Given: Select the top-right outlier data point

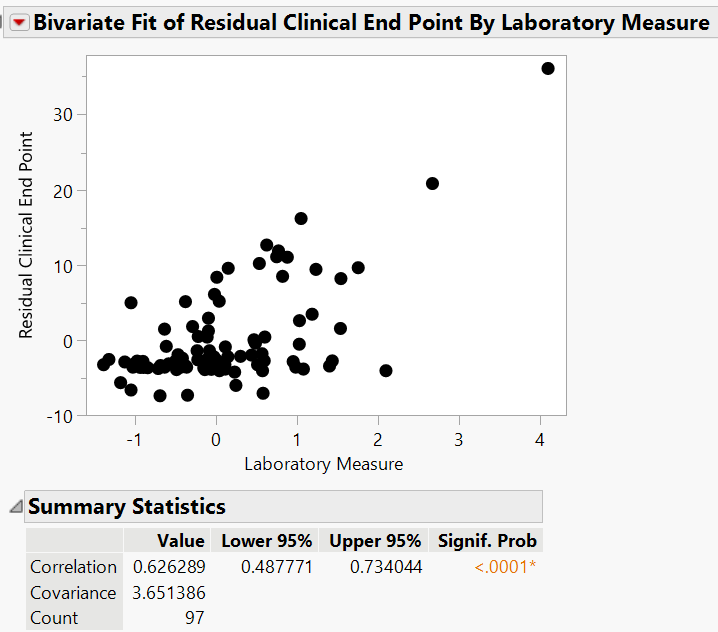Looking at the screenshot, I should click(548, 68).
